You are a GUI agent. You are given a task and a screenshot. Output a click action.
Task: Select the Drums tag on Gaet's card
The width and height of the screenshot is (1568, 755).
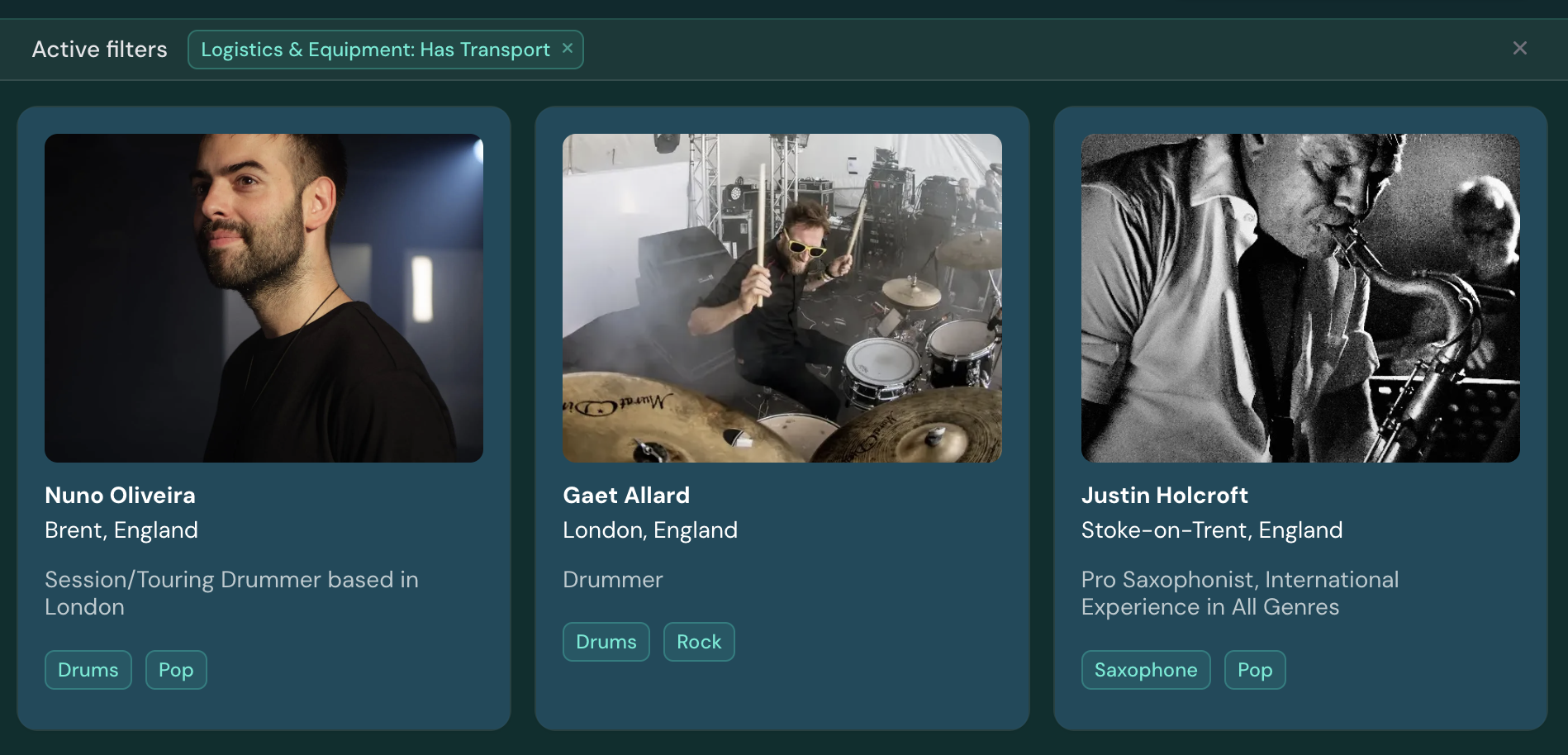pyautogui.click(x=606, y=642)
